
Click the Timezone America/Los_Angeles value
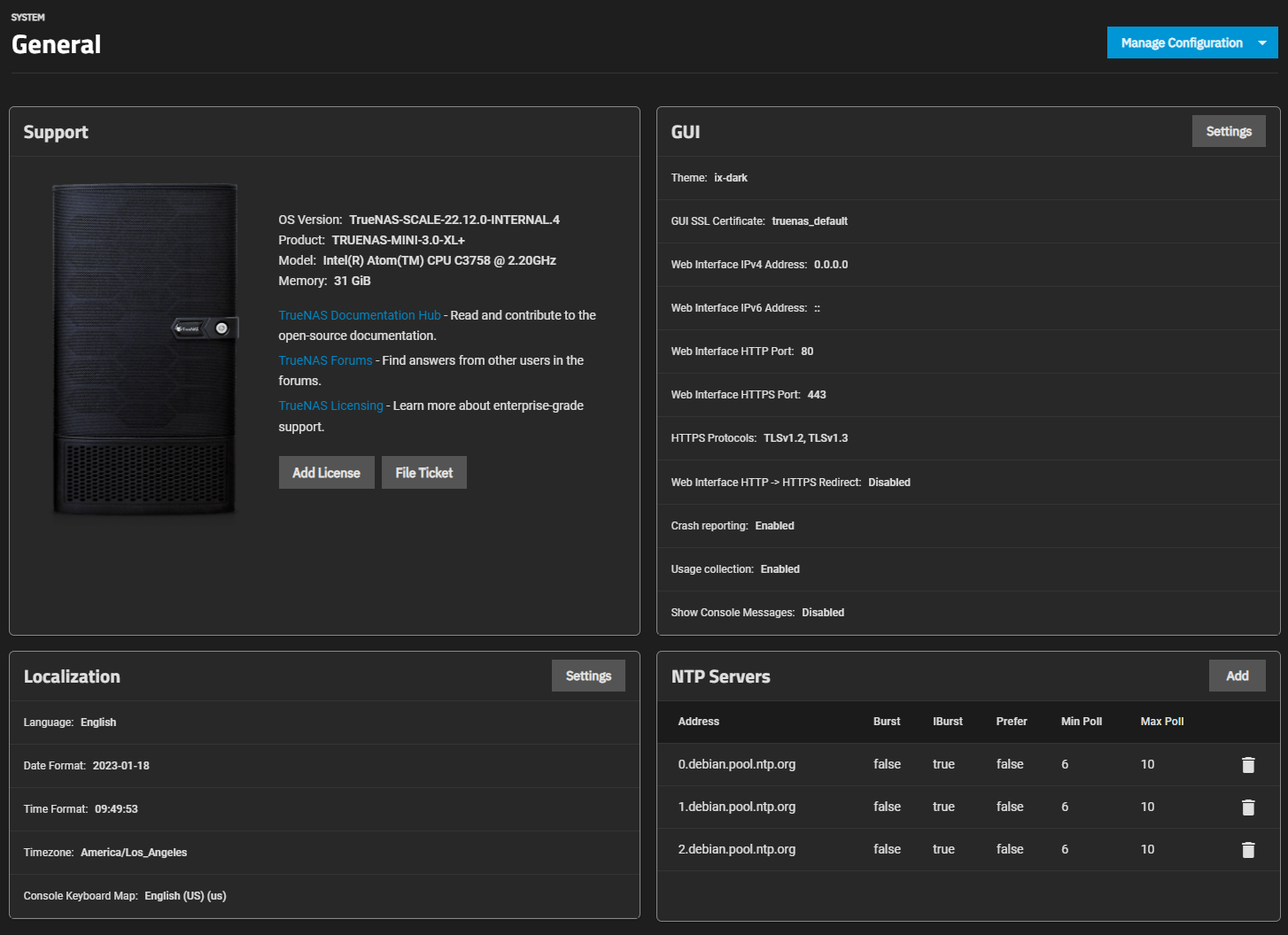click(134, 853)
